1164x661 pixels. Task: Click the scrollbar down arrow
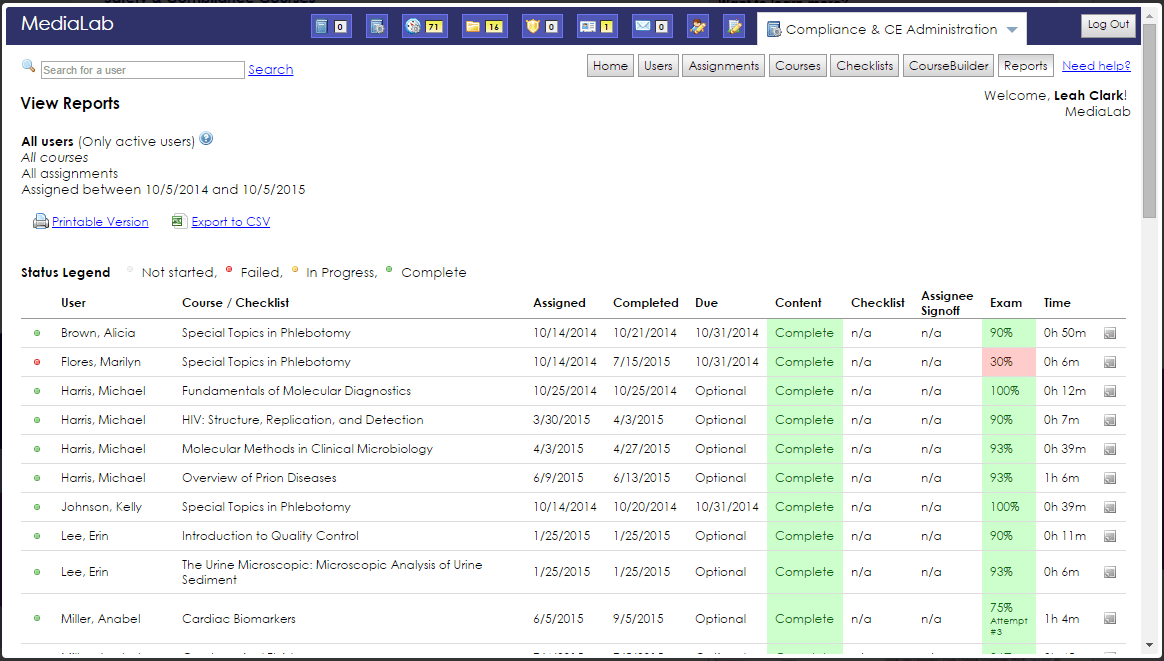(1150, 645)
